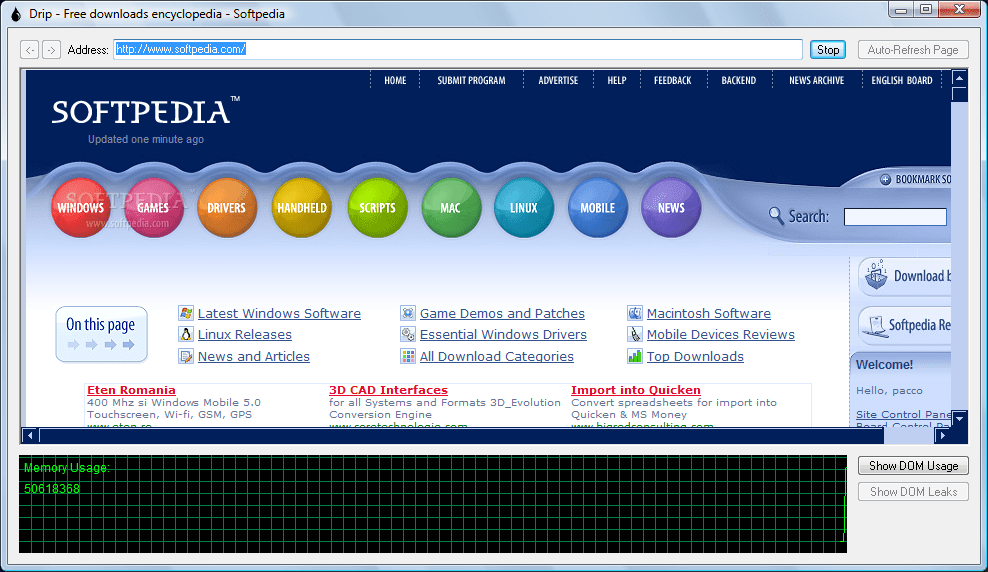Open the Scripts green sphere category
Screen dimensions: 988x572
377,208
